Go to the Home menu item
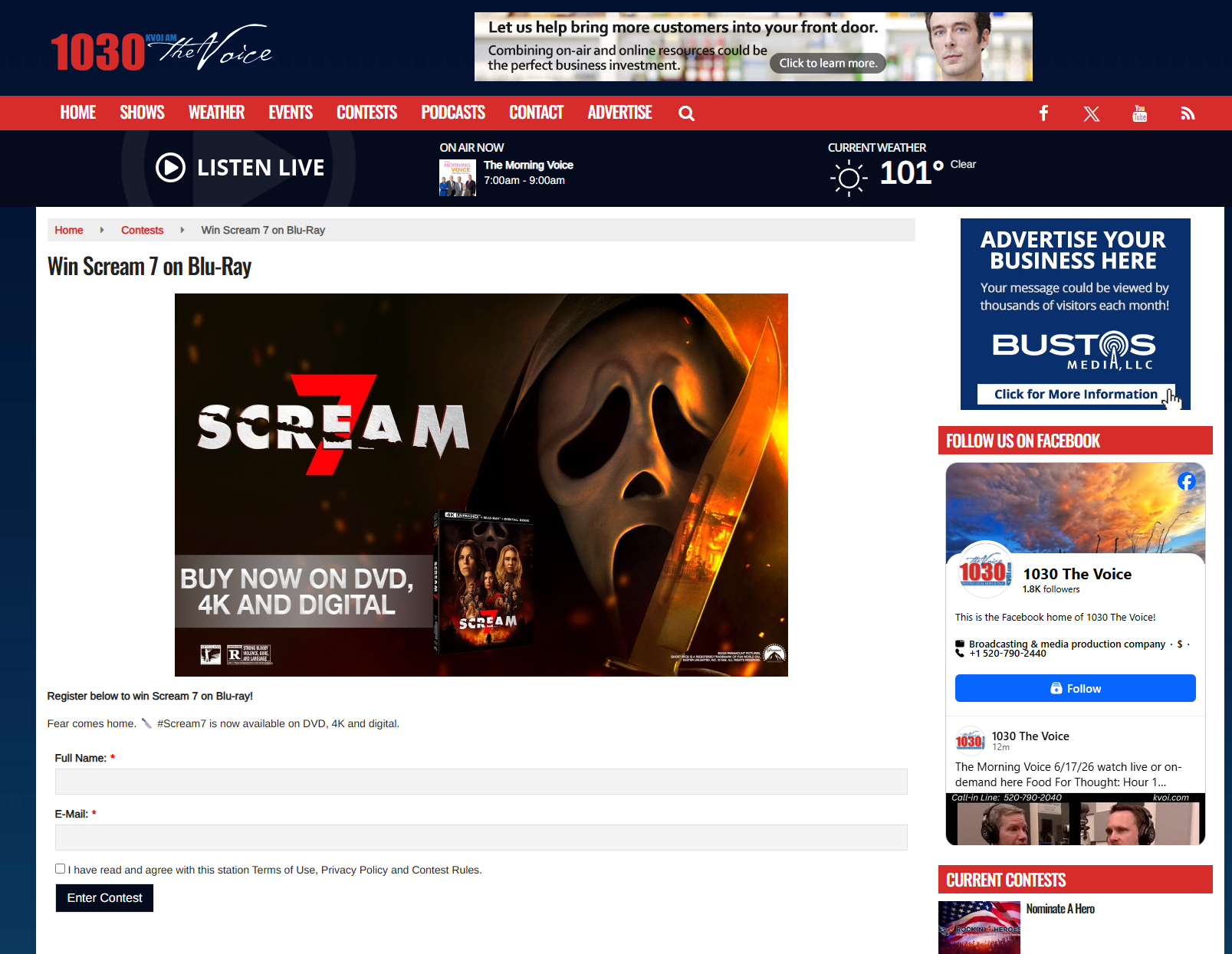This screenshot has height=954, width=1232. (78, 113)
